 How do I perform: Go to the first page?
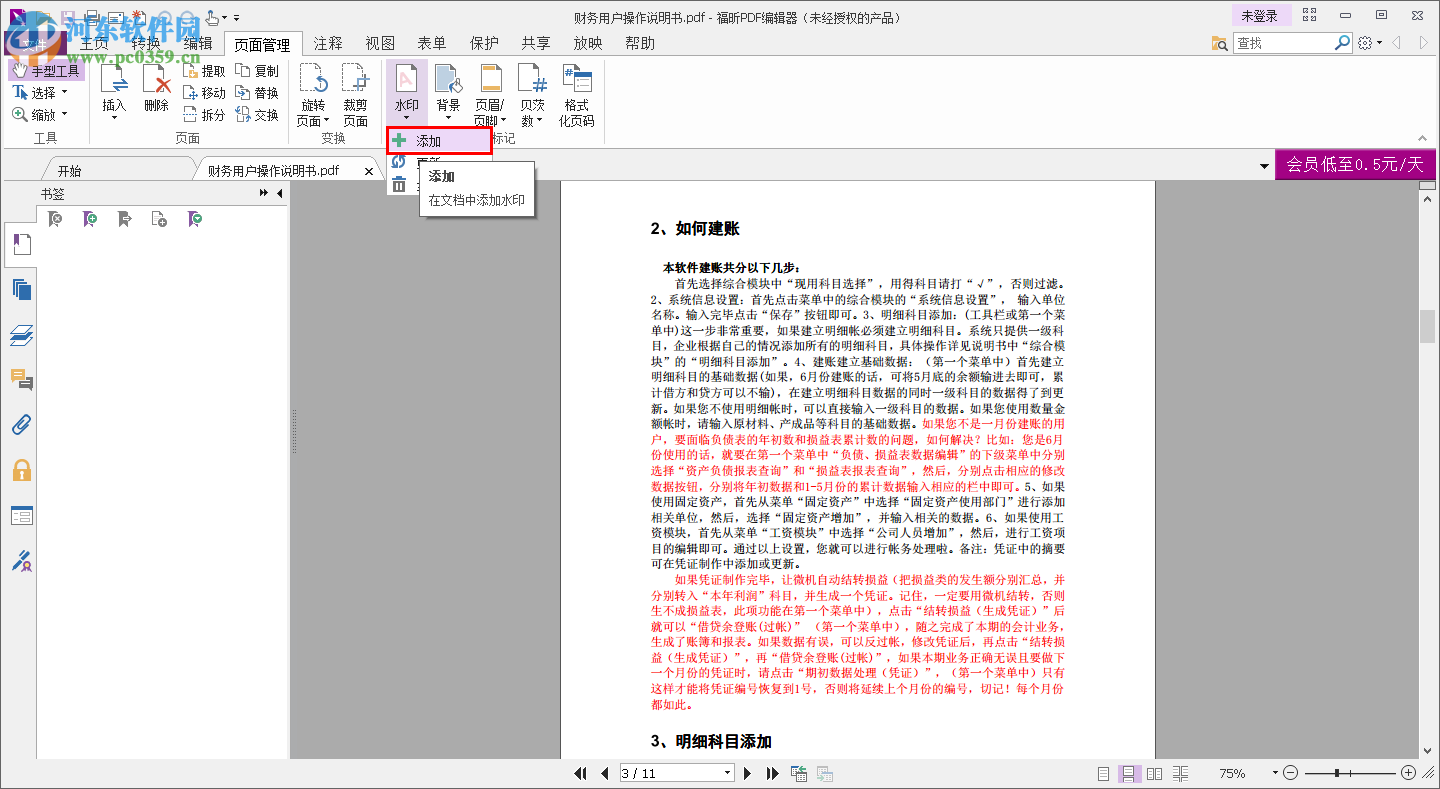click(x=580, y=773)
